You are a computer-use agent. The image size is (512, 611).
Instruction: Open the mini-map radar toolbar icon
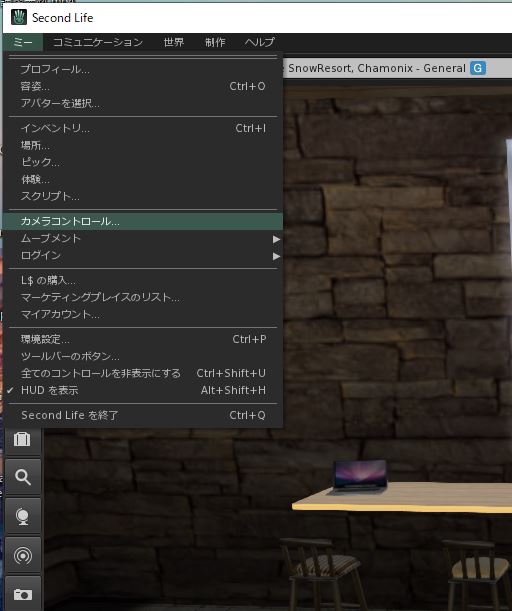pos(23,555)
